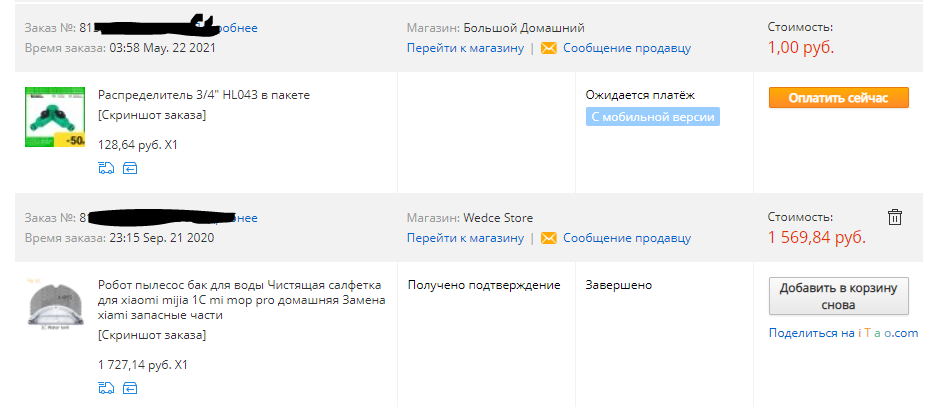937x407 pixels.
Task: Click return box icon under Распределитель item
Action: (x=130, y=169)
